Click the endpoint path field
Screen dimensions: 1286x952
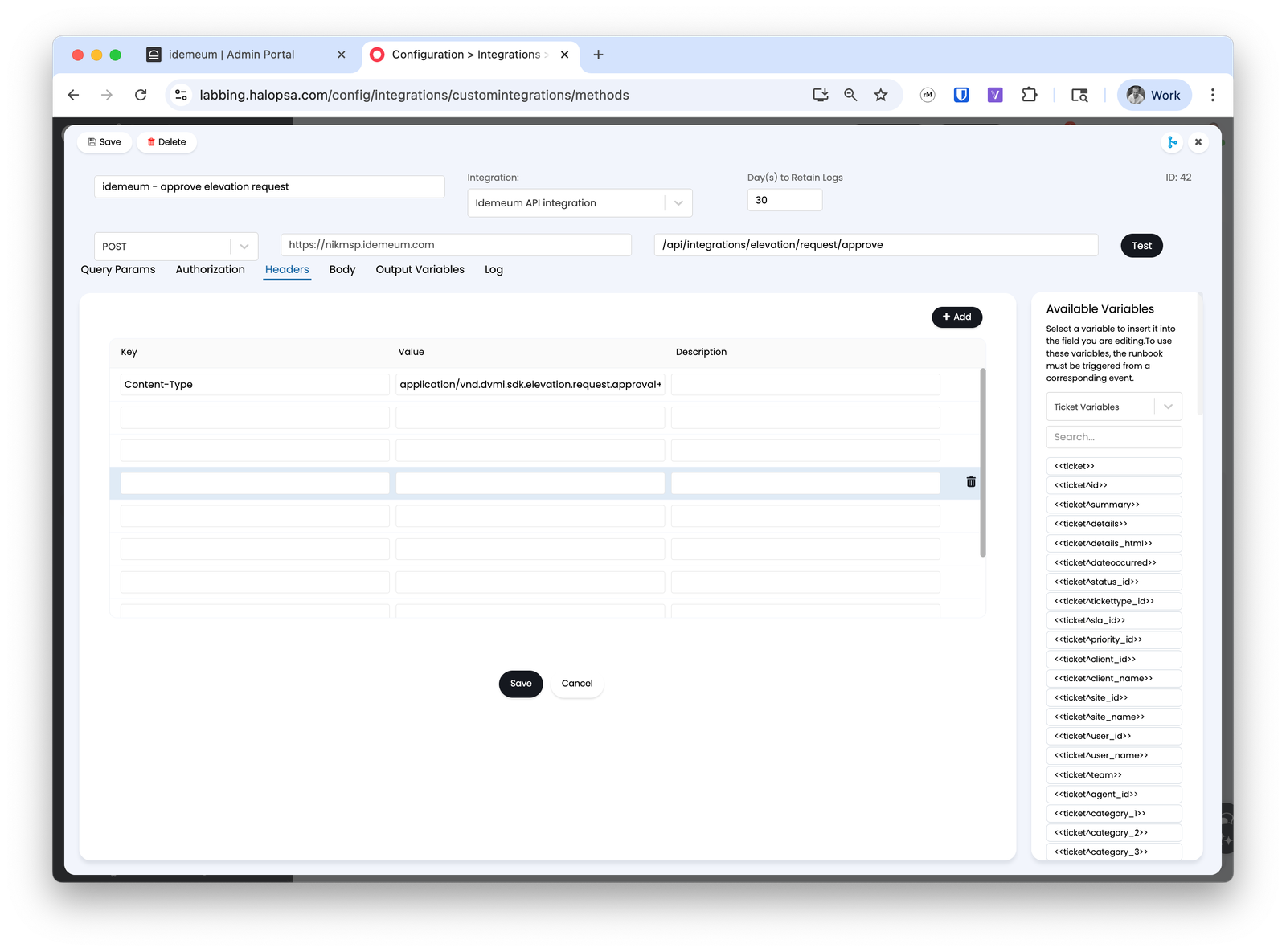[x=876, y=245]
